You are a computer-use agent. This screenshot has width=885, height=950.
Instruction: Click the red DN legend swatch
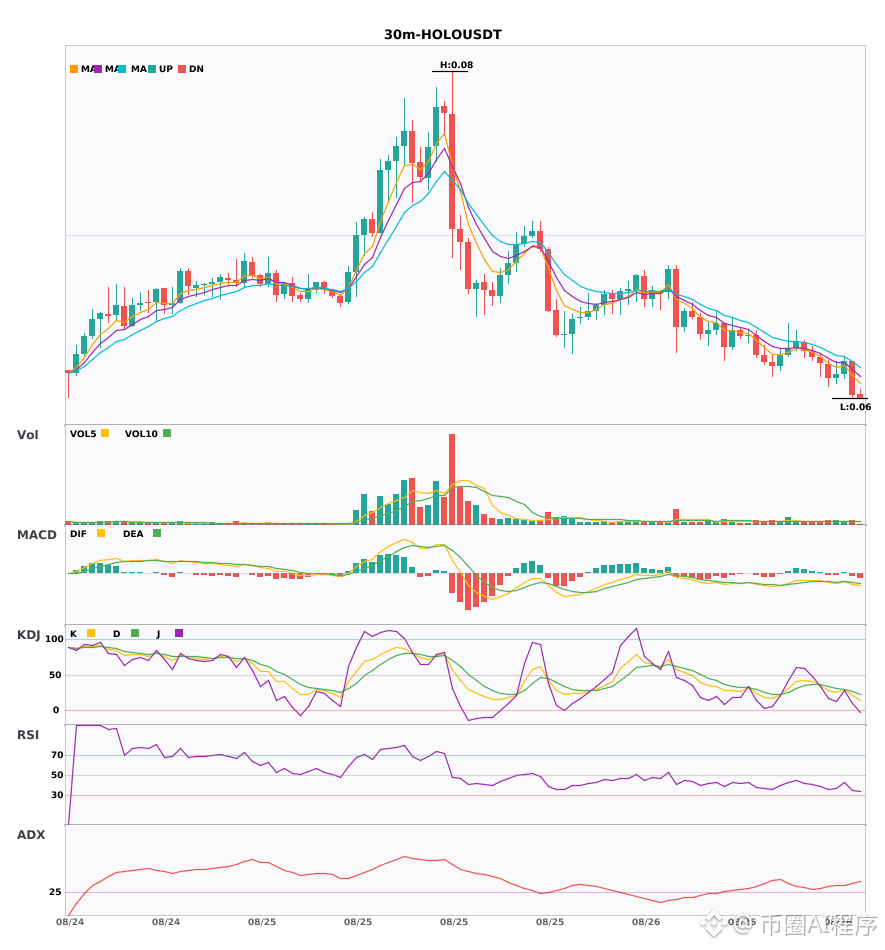click(182, 69)
